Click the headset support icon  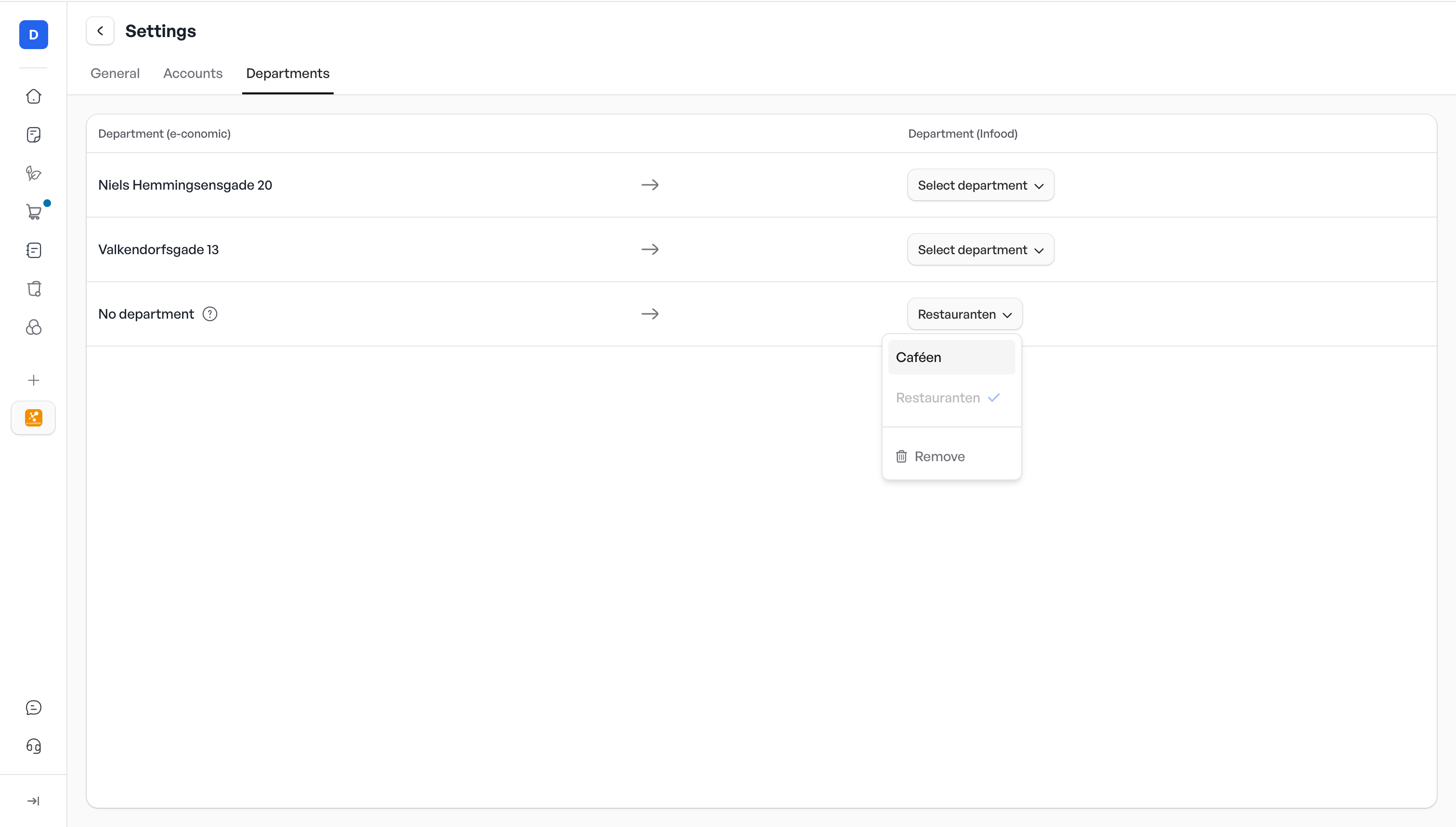pyautogui.click(x=34, y=746)
